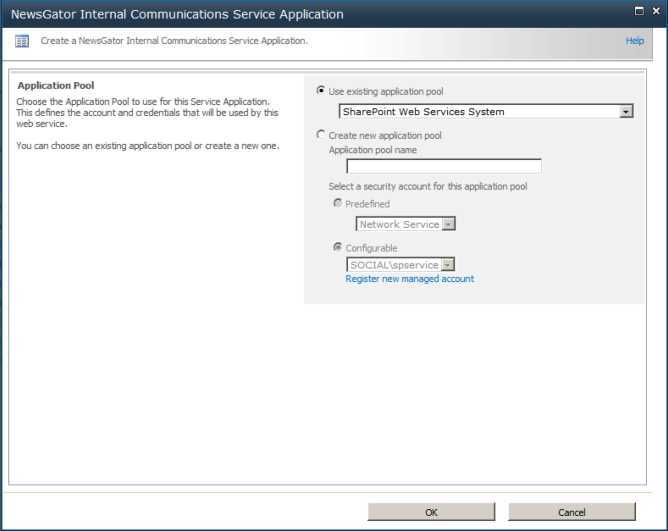Viewport: 668px width, 531px height.
Task: Close the NewsGator Service Application dialog
Action: pyautogui.click(x=655, y=11)
